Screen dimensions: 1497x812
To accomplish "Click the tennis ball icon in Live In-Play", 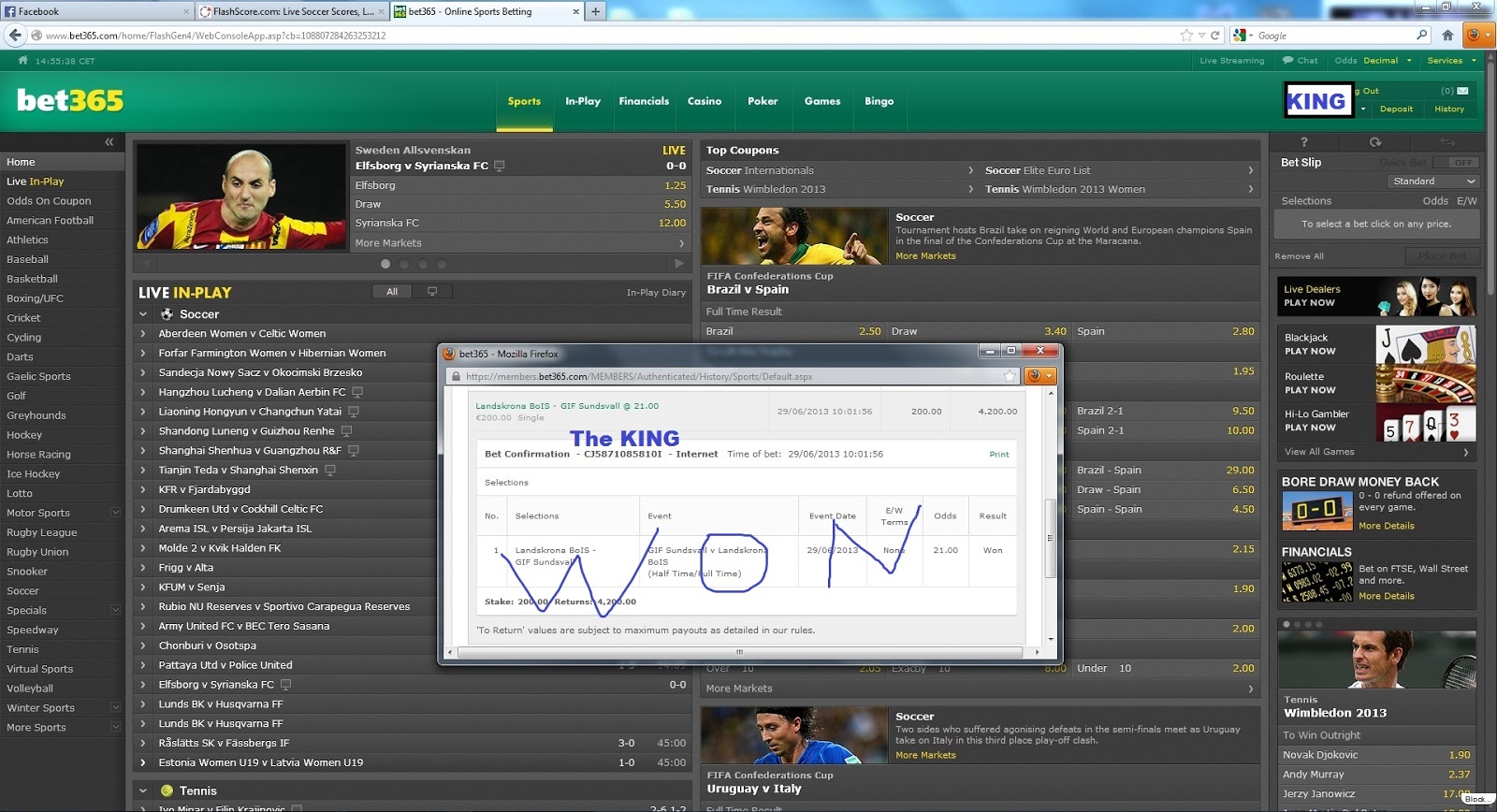I will coord(167,790).
